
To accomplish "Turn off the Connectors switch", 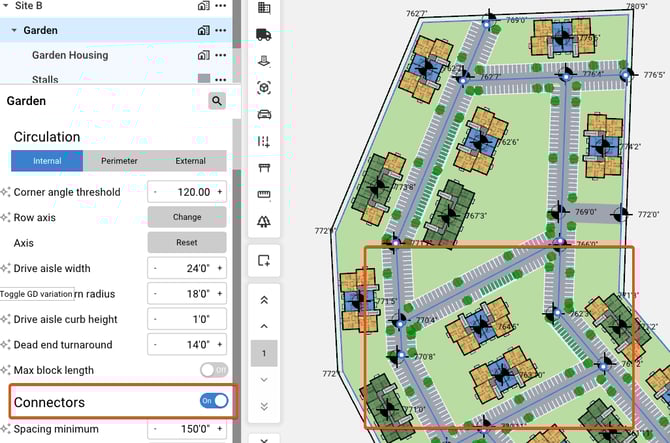I will pos(214,401).
